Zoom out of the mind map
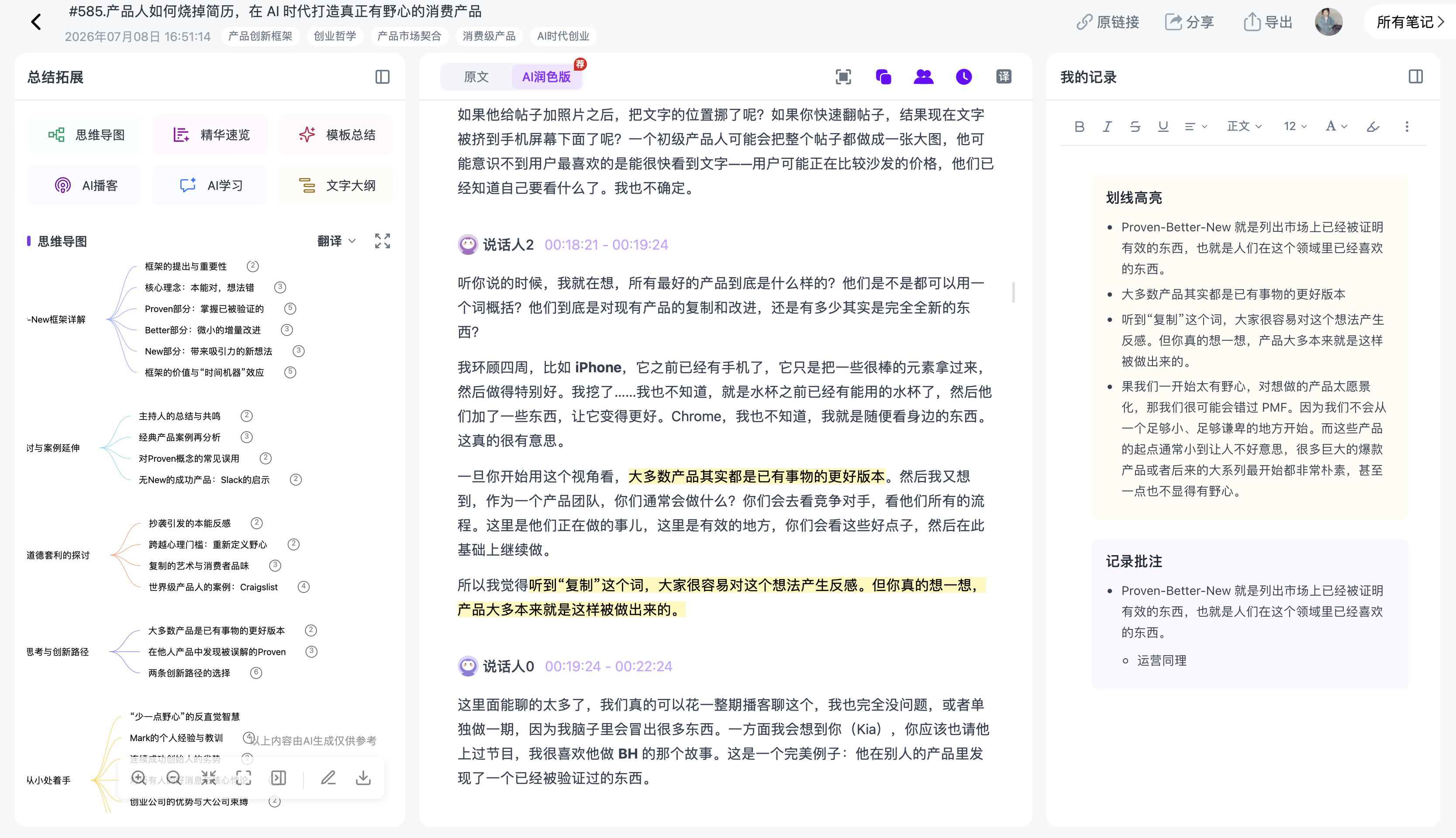1456x838 pixels. 174,778
